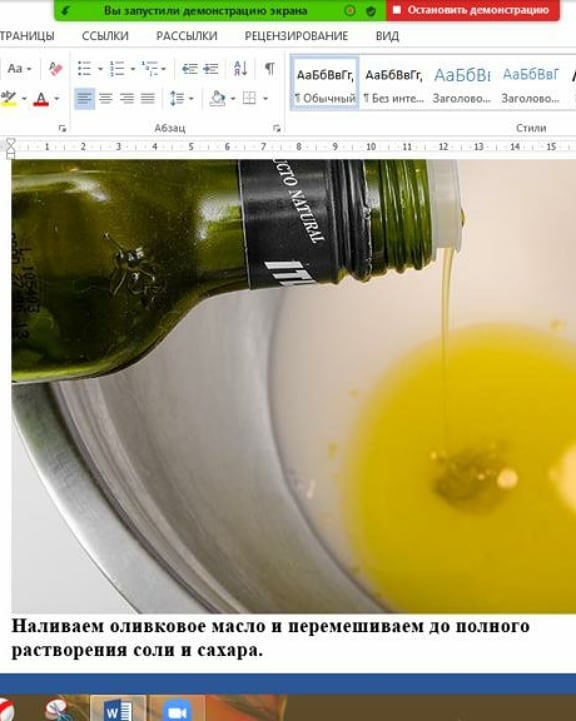Apply red font color

click(x=41, y=98)
